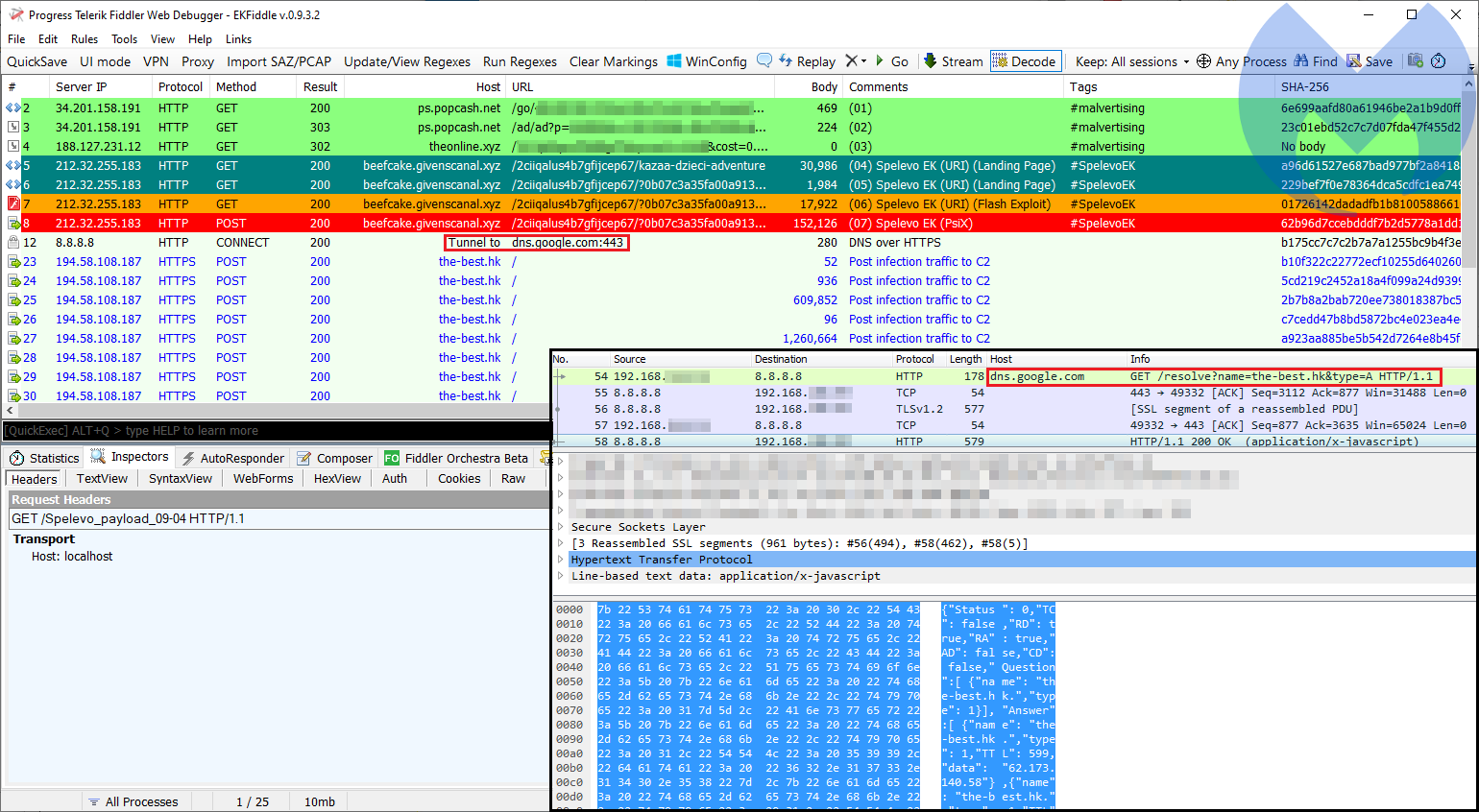Select the Decode toolbar icon
The height and width of the screenshot is (812, 1479).
(1025, 60)
